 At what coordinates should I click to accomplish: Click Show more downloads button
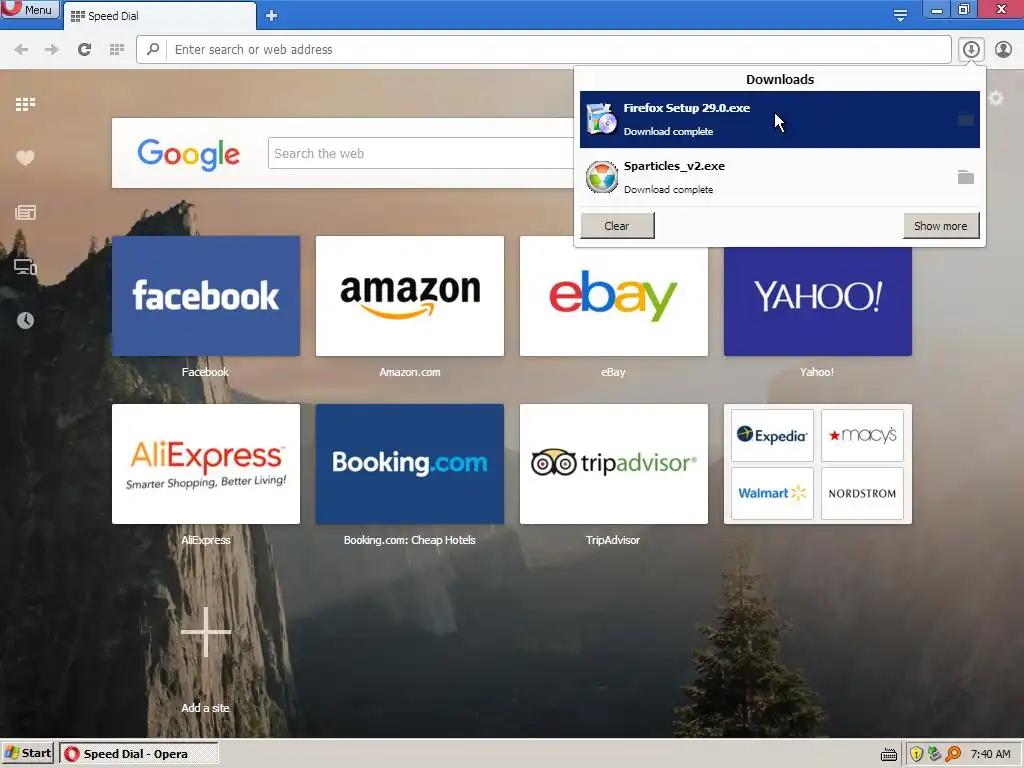tap(940, 226)
